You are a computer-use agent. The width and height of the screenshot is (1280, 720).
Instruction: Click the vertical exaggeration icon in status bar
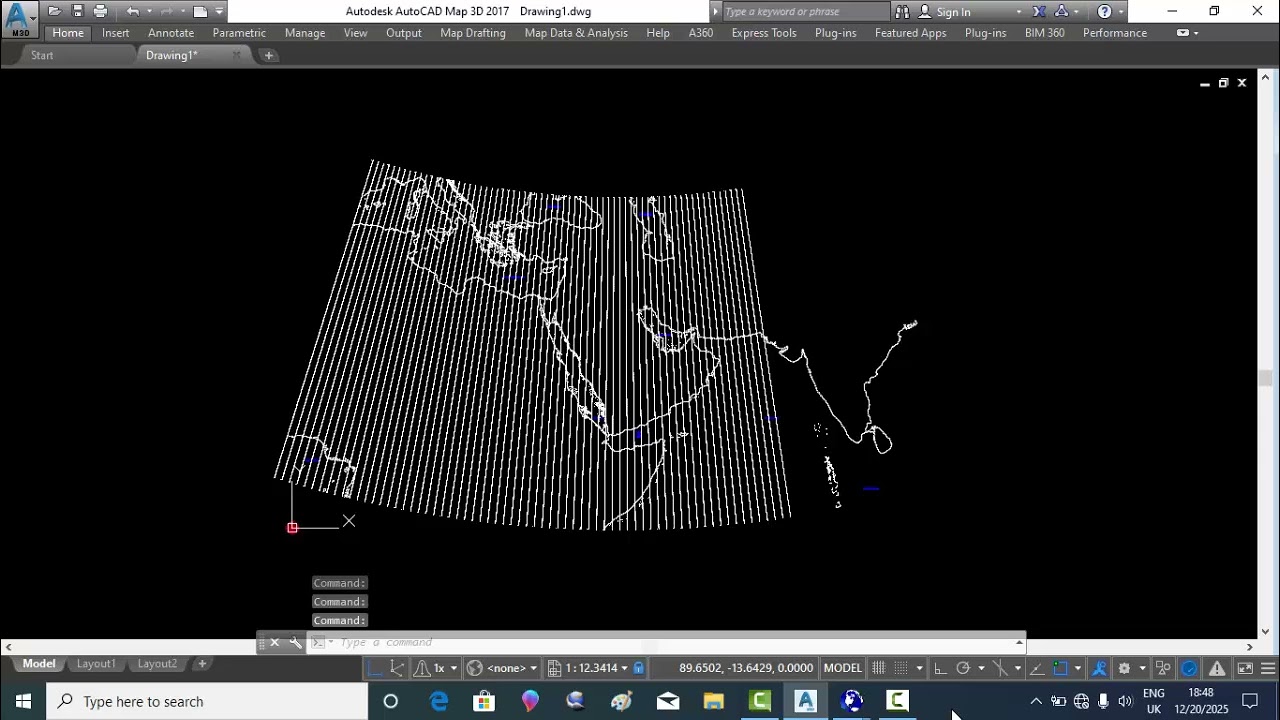click(x=423, y=668)
